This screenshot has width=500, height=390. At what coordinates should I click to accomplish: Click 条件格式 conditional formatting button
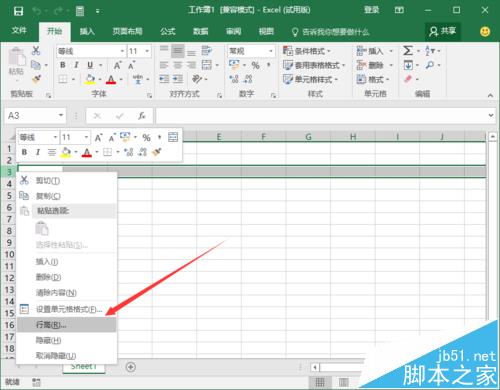[307, 51]
